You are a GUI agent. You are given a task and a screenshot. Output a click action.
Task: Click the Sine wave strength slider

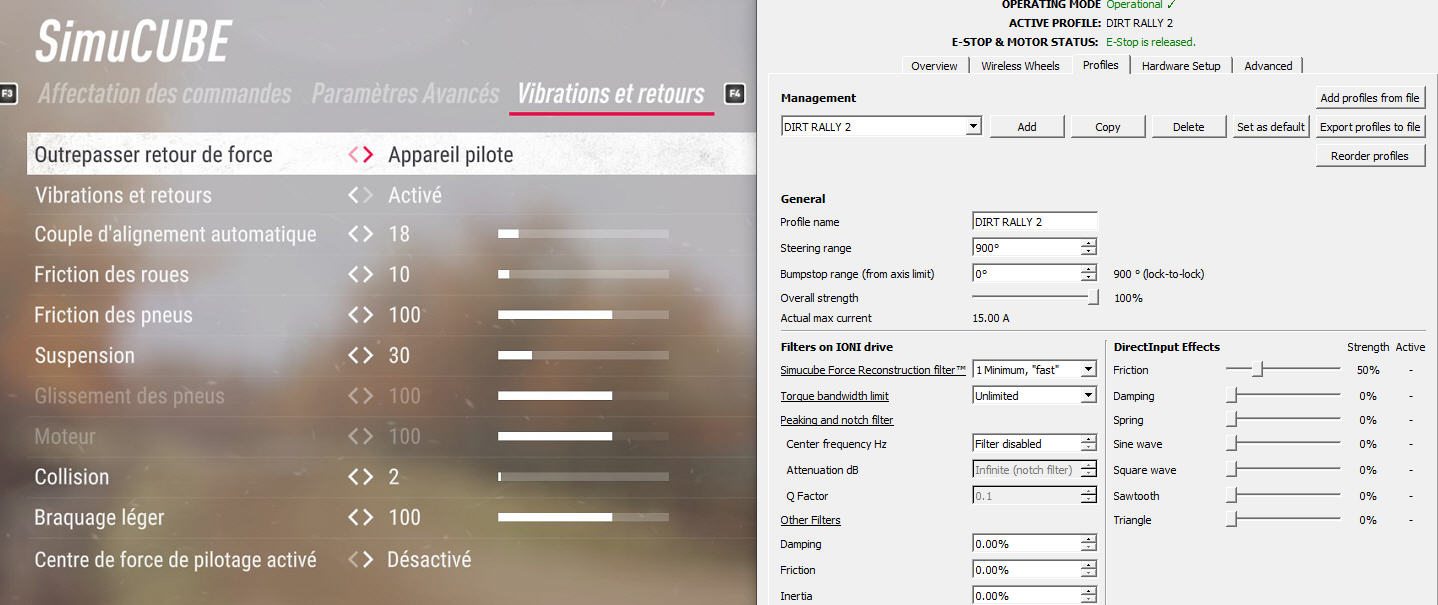click(1283, 444)
